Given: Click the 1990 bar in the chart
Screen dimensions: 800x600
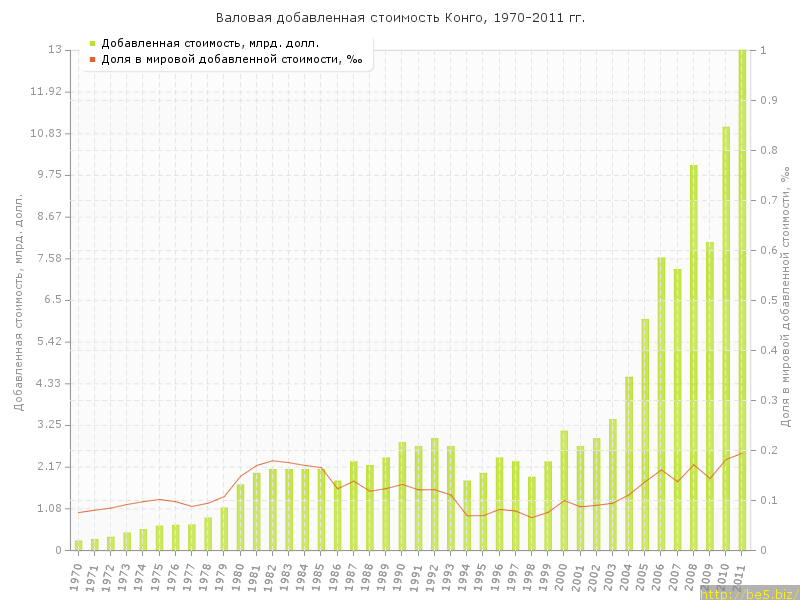Looking at the screenshot, I should tap(402, 496).
